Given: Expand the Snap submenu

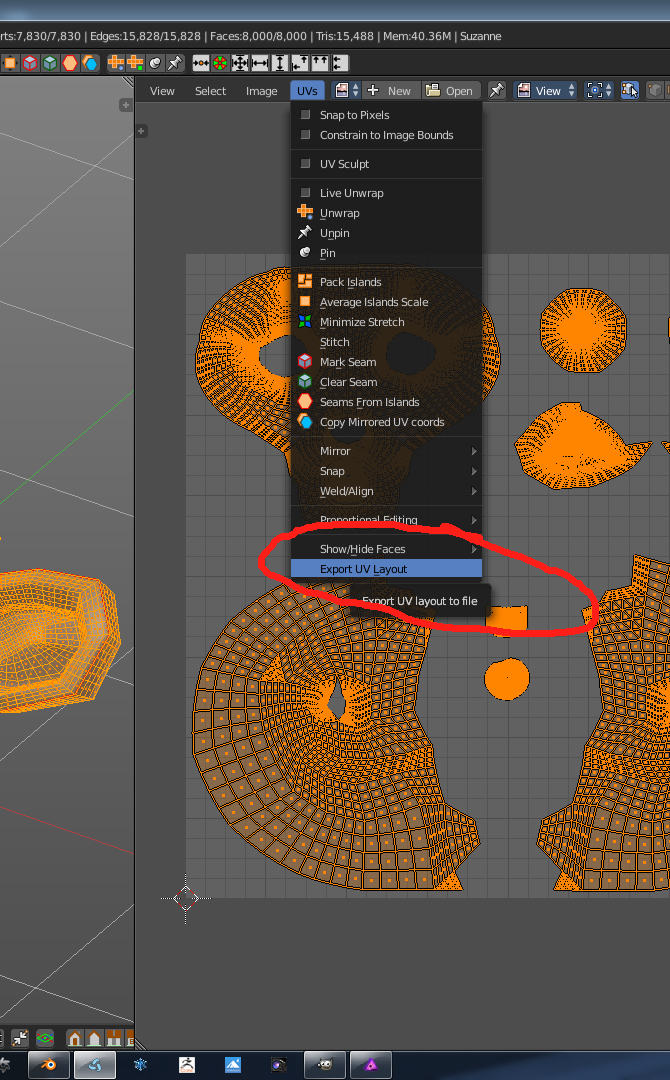Looking at the screenshot, I should (386, 471).
